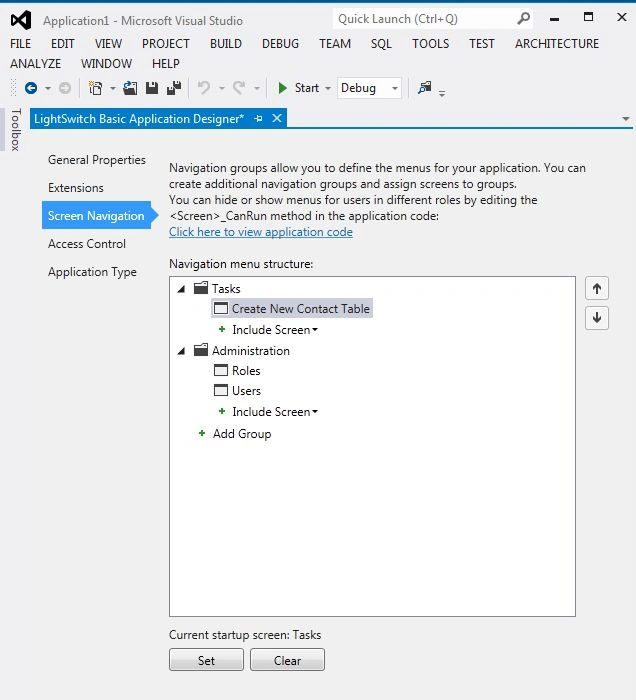This screenshot has width=636, height=700.
Task: Open the toolbar overflow options arrow
Action: coord(442,94)
